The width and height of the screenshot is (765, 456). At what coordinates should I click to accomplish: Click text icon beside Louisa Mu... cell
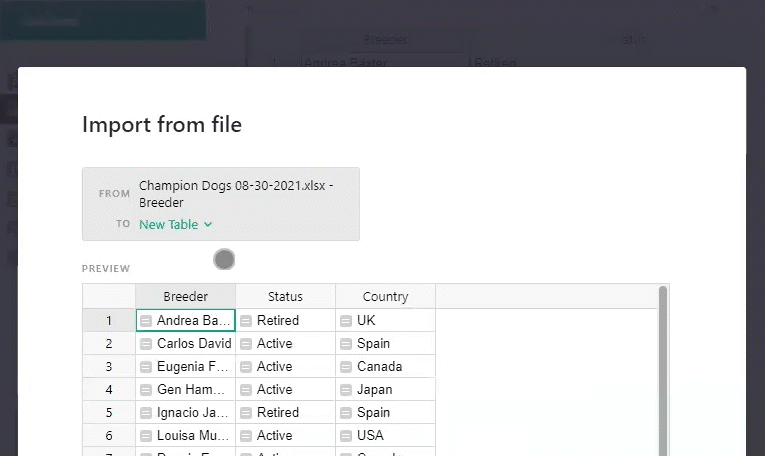click(x=146, y=436)
